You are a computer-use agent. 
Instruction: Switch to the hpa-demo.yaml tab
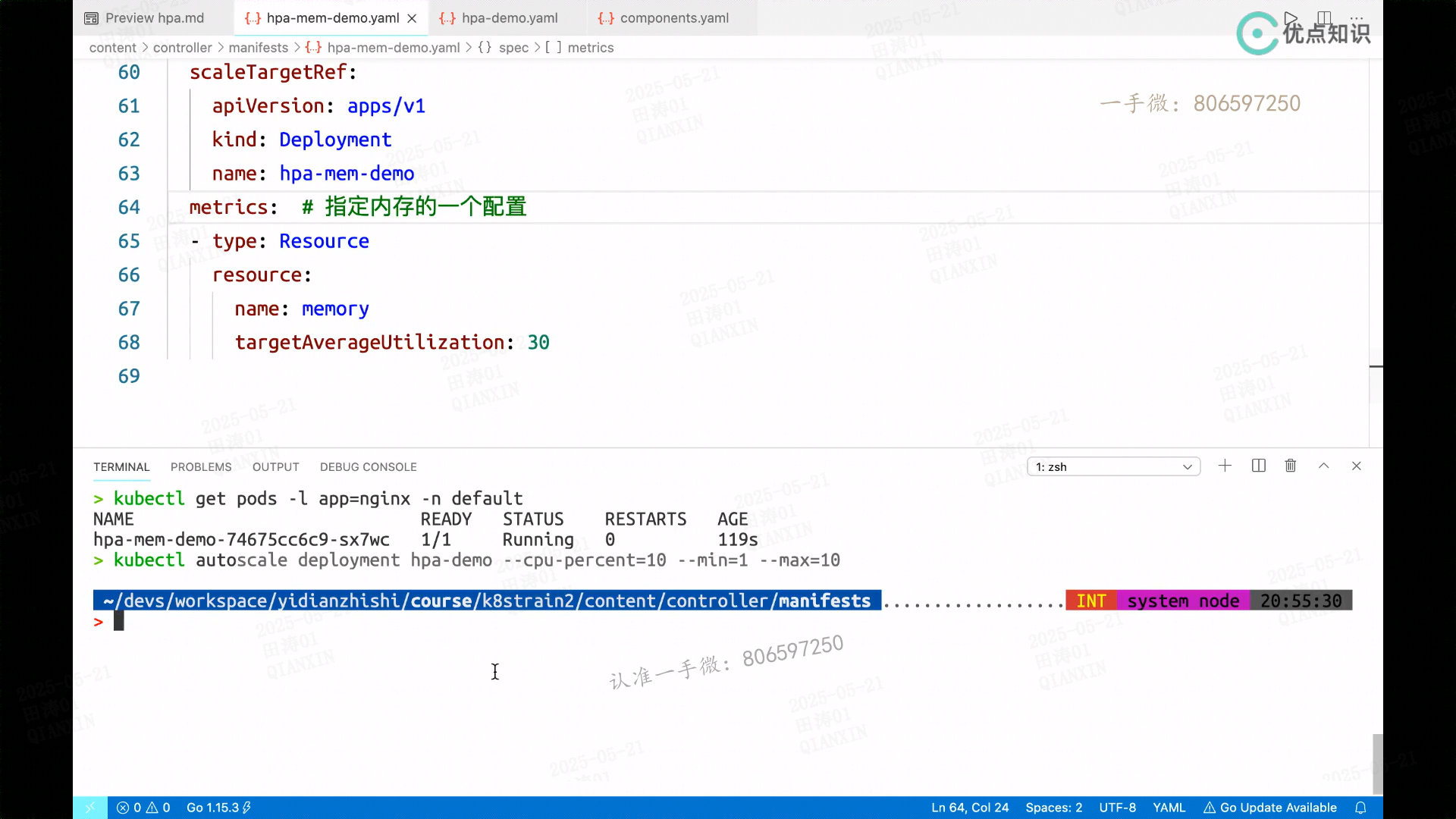tap(509, 17)
